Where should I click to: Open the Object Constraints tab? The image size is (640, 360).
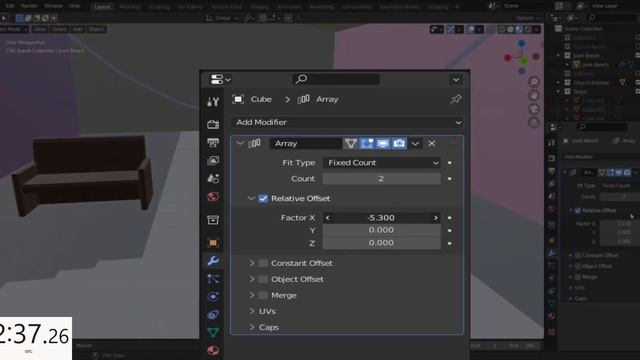click(213, 315)
